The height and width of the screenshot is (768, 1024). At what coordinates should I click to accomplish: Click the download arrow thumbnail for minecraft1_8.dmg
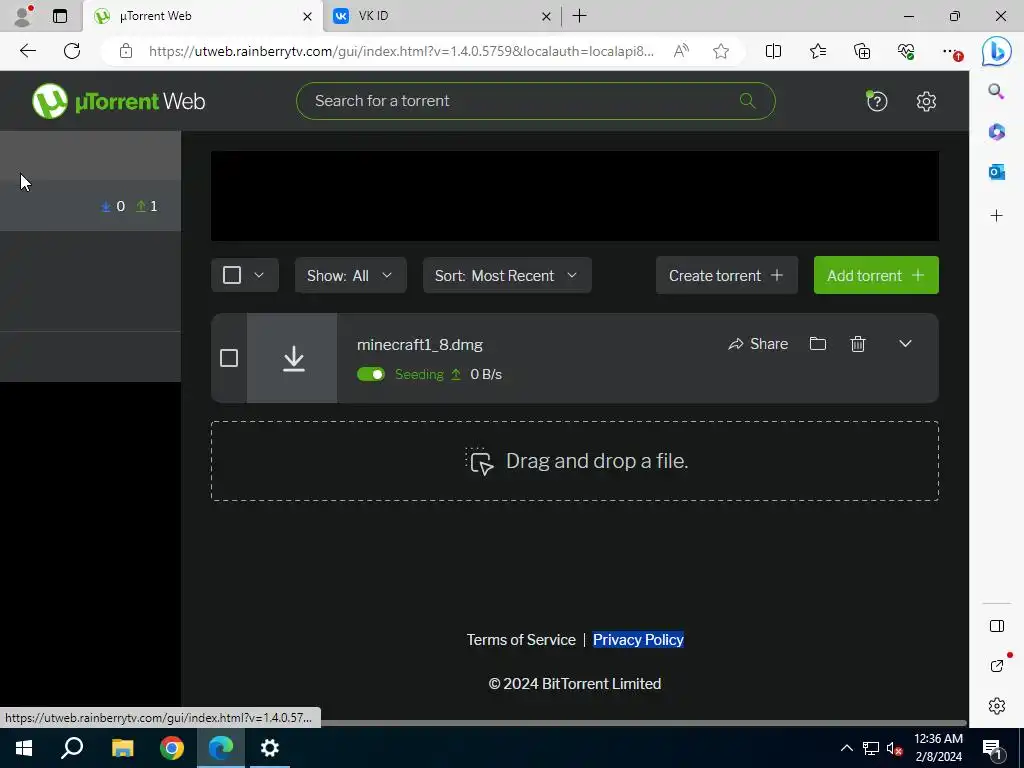click(293, 358)
